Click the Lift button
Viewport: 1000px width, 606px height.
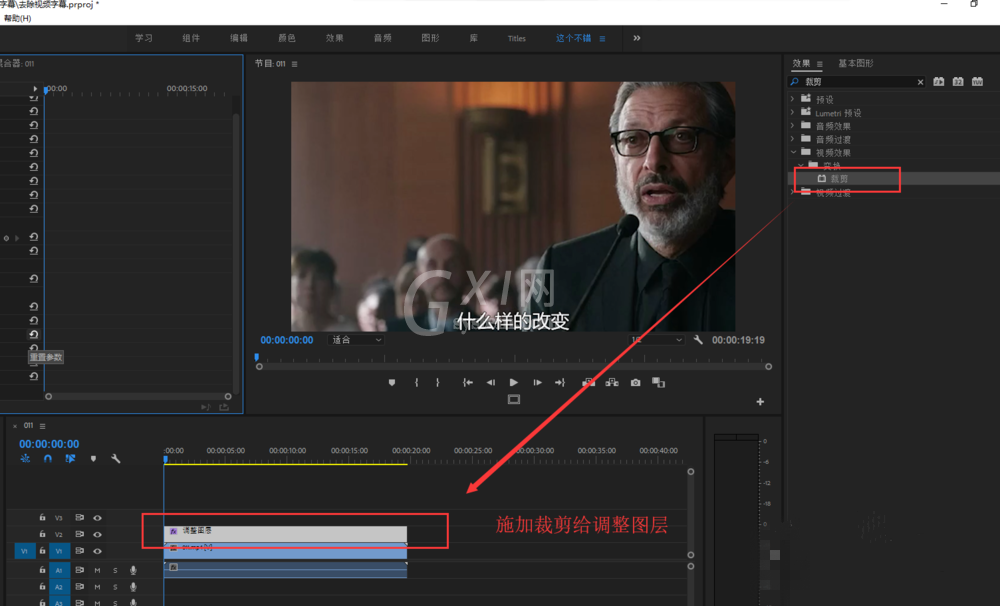[x=589, y=383]
